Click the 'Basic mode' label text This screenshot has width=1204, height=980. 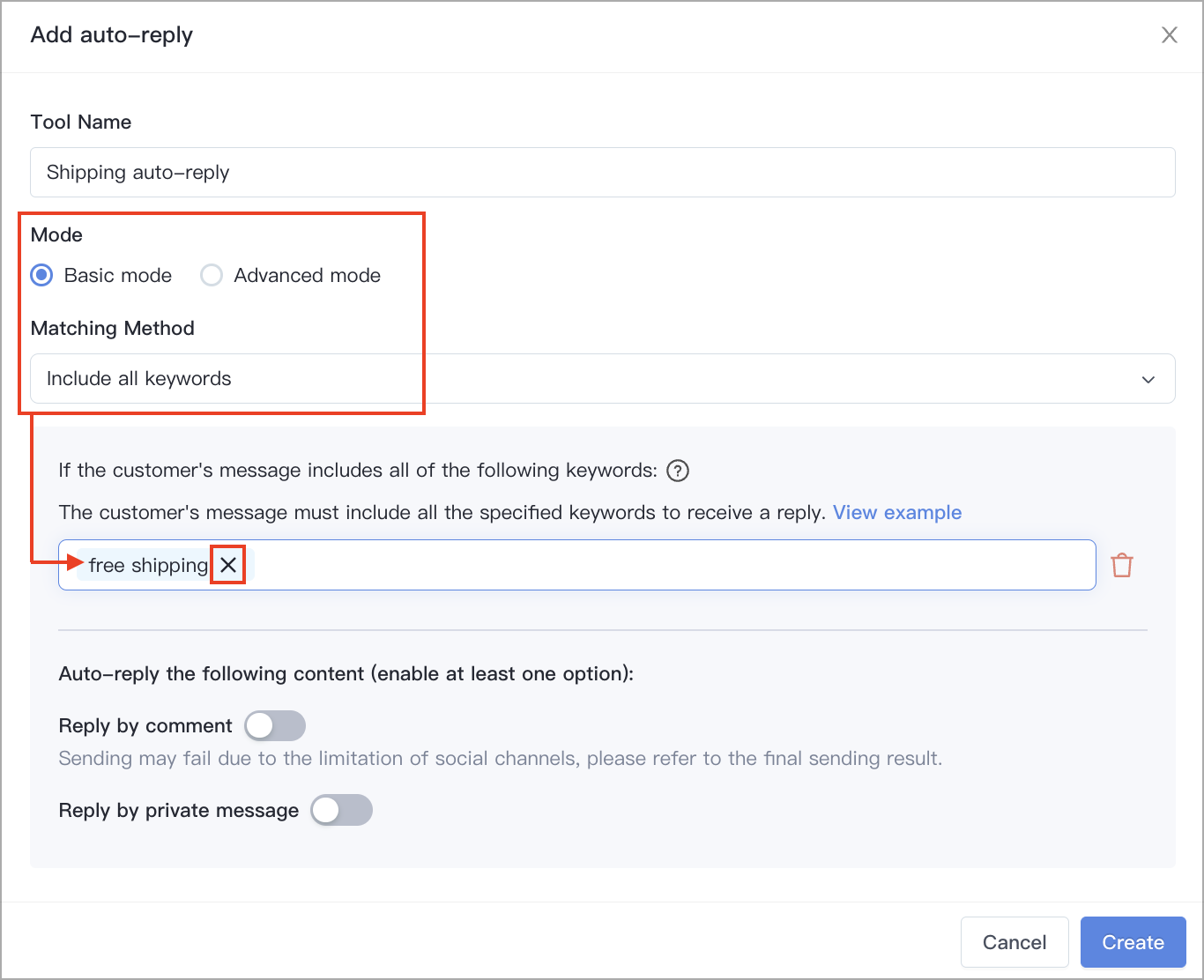tap(118, 275)
